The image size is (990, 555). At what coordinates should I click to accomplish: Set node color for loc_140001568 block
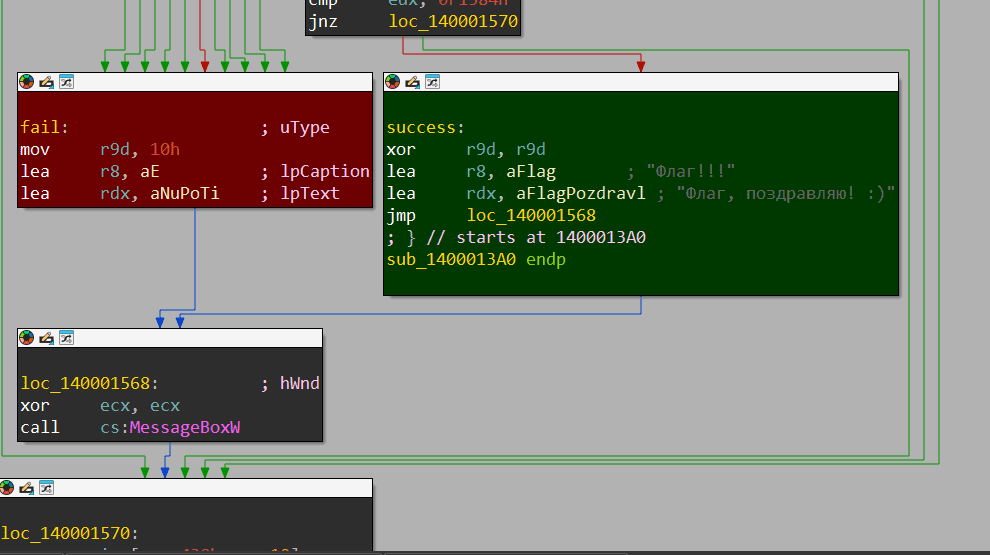[x=27, y=338]
